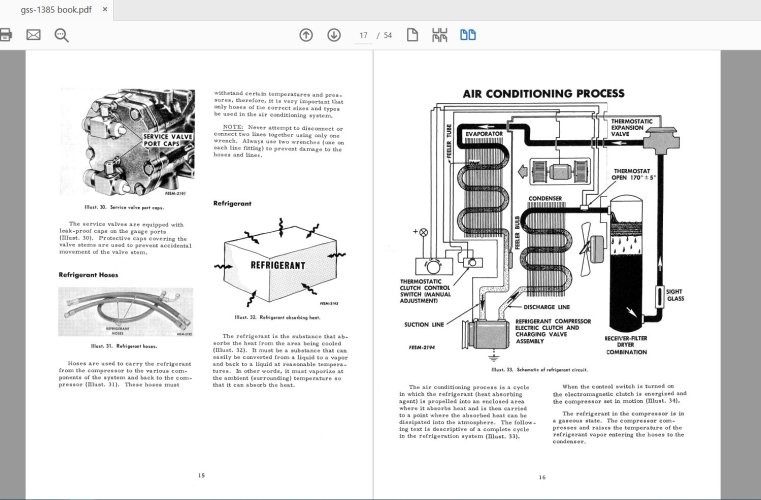Click the 'Refrigerant' section heading
This screenshot has width=761, height=500.
[232, 203]
